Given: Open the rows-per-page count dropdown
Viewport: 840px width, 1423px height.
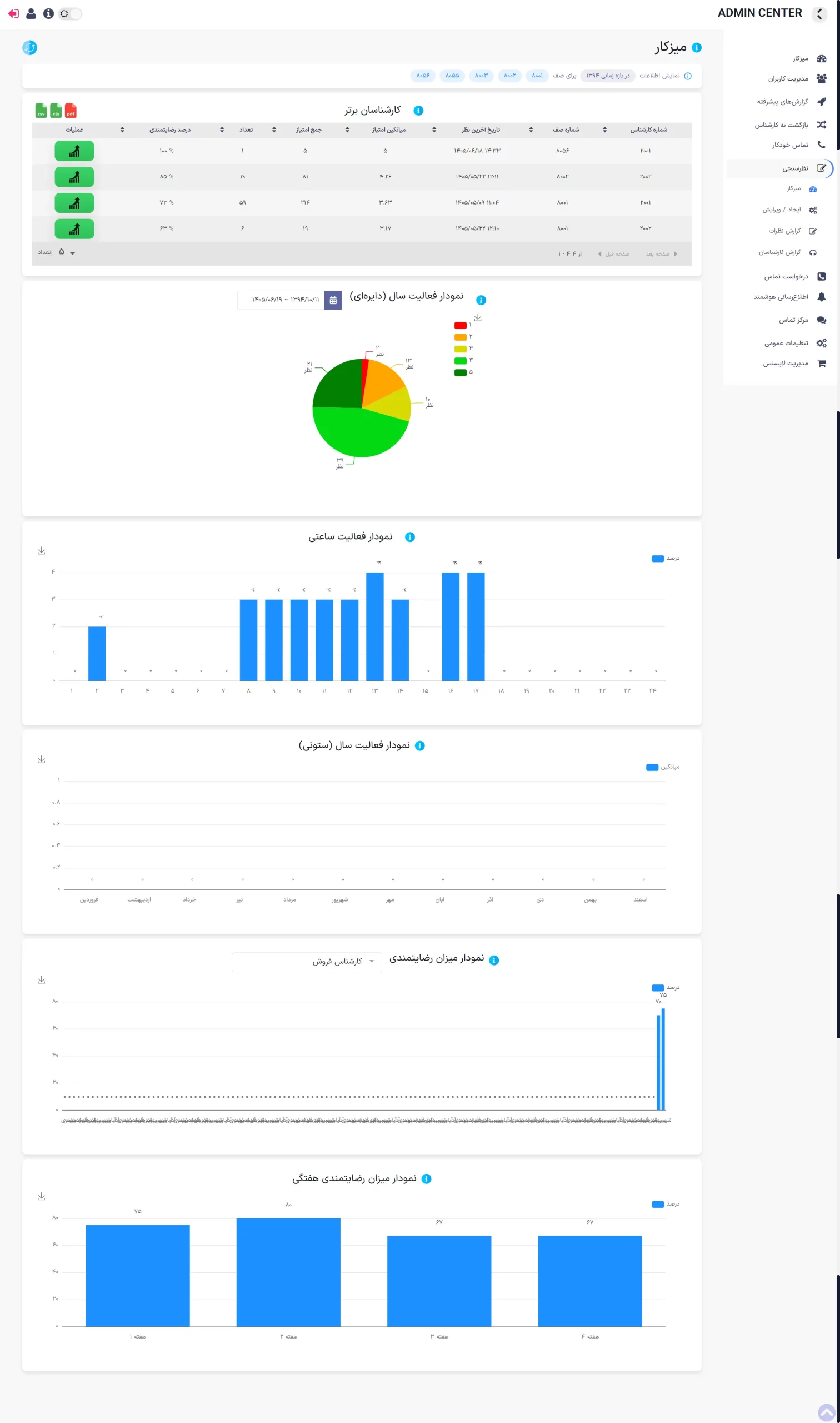Looking at the screenshot, I should click(x=67, y=252).
